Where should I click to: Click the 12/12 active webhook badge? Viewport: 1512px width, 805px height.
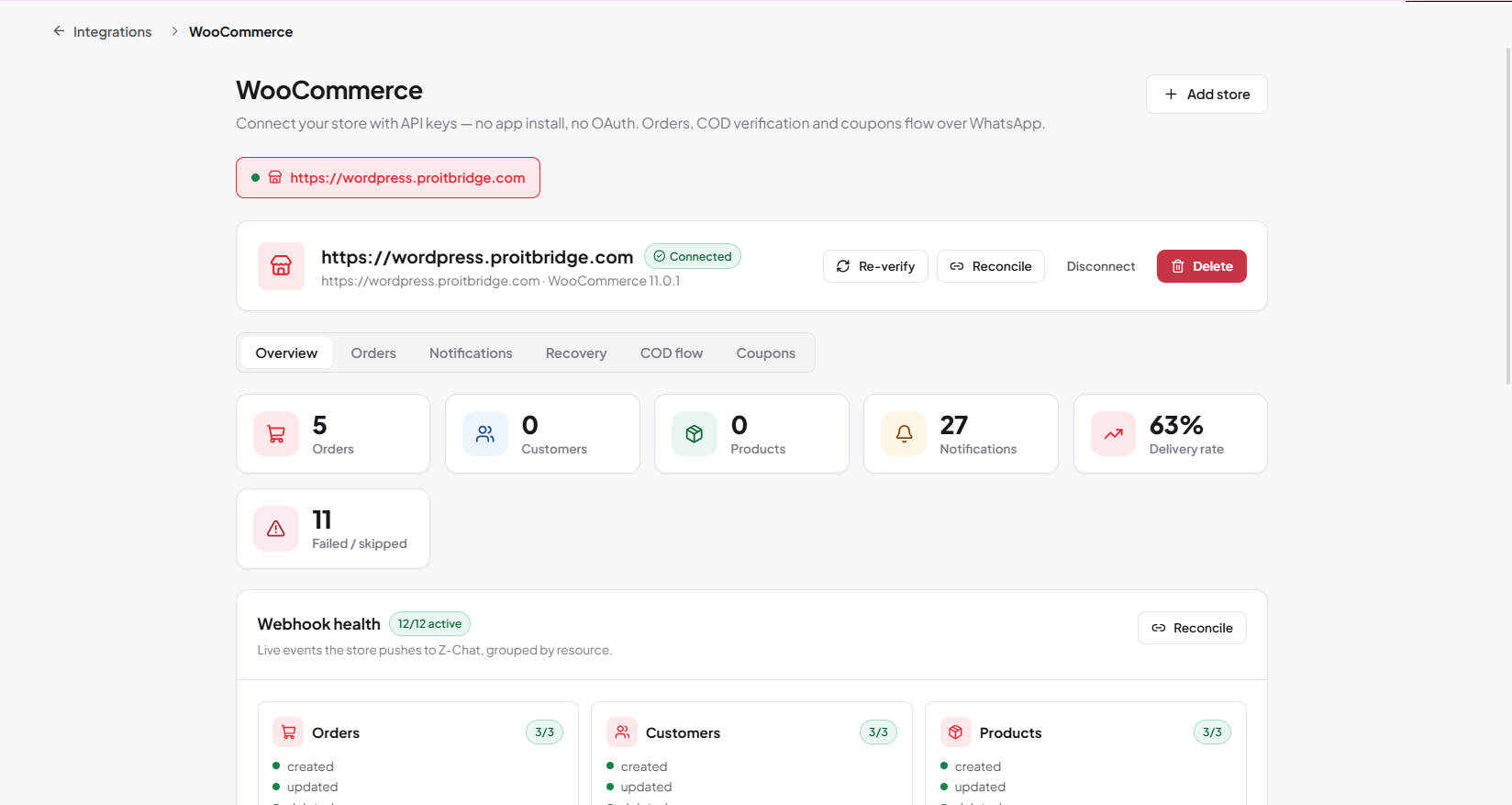click(x=429, y=624)
